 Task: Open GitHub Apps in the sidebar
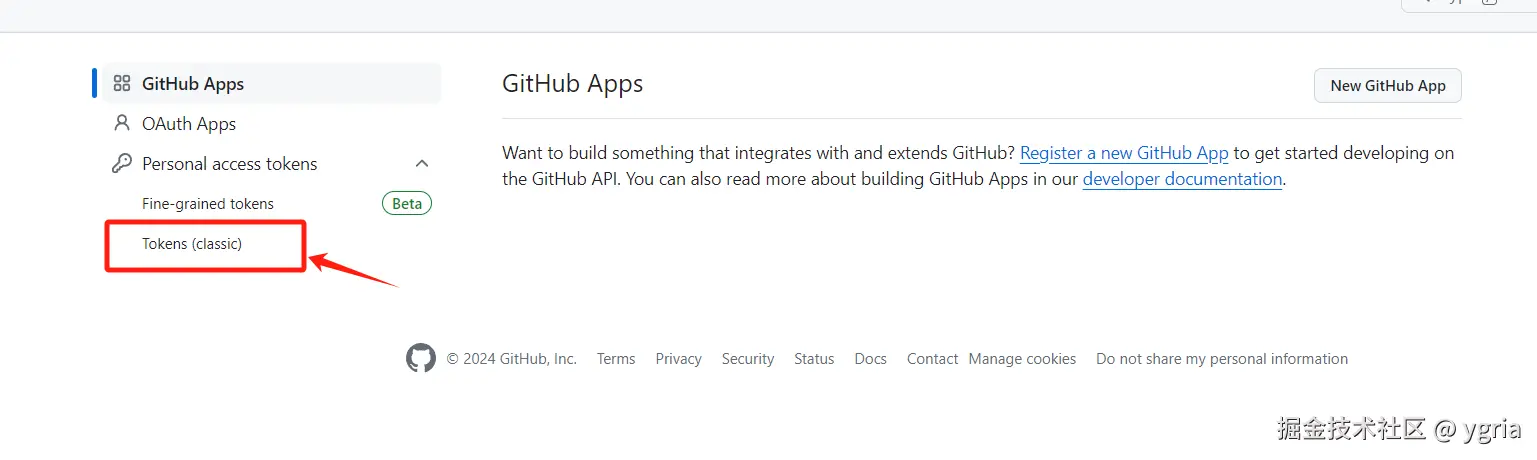click(273, 84)
